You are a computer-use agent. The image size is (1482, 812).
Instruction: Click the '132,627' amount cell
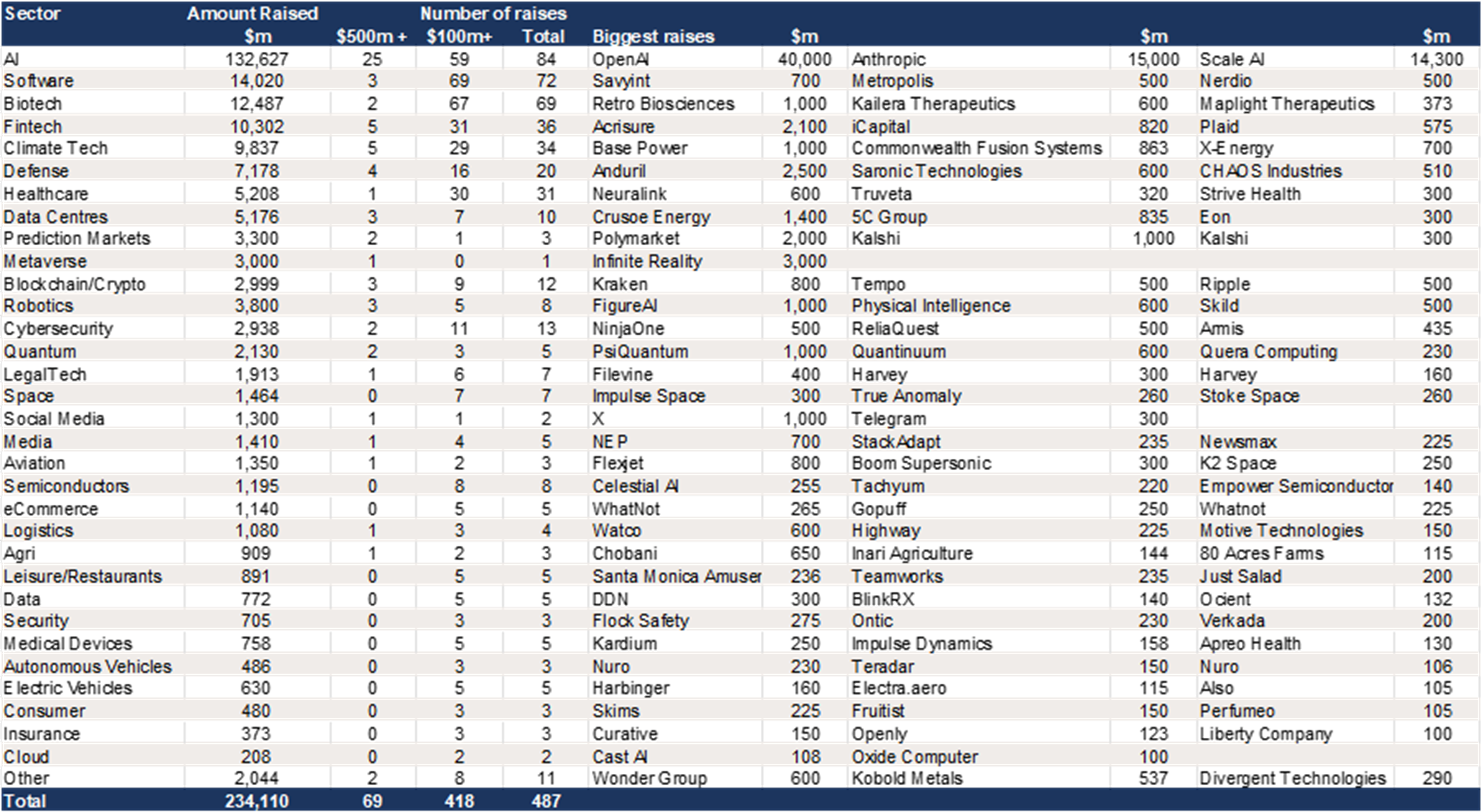click(x=256, y=59)
